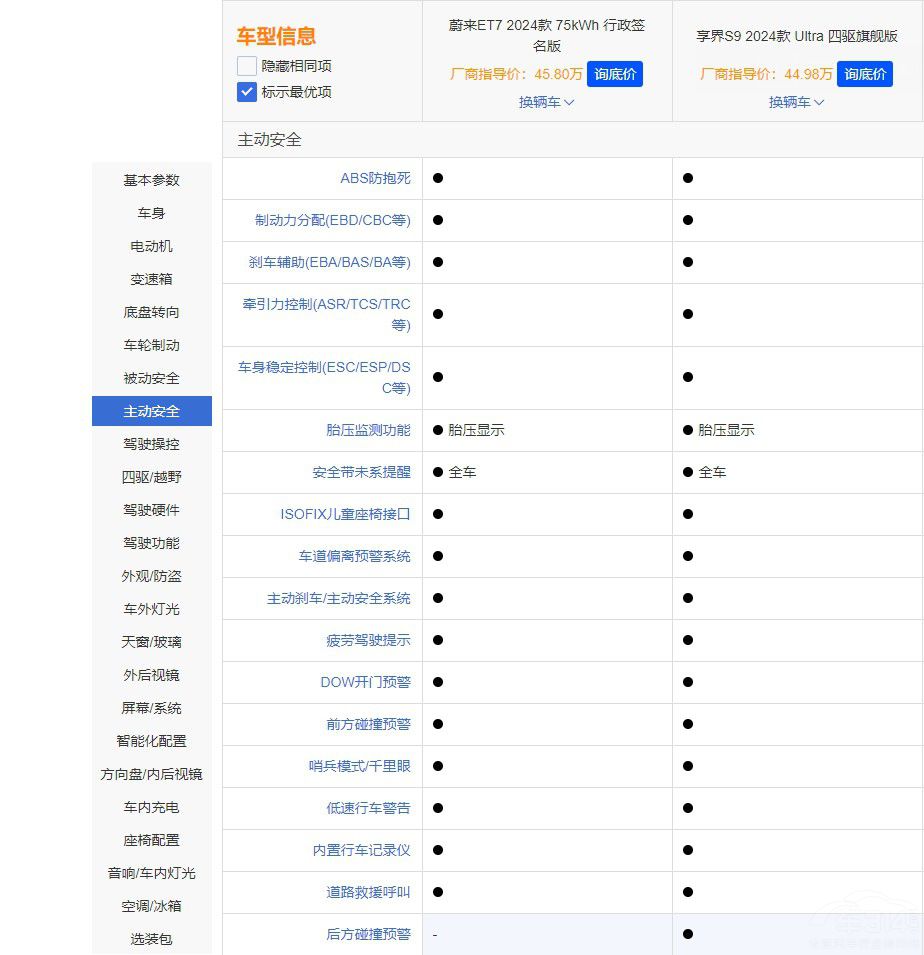Open the 选装包 section
This screenshot has height=955, width=924.
pyautogui.click(x=151, y=939)
